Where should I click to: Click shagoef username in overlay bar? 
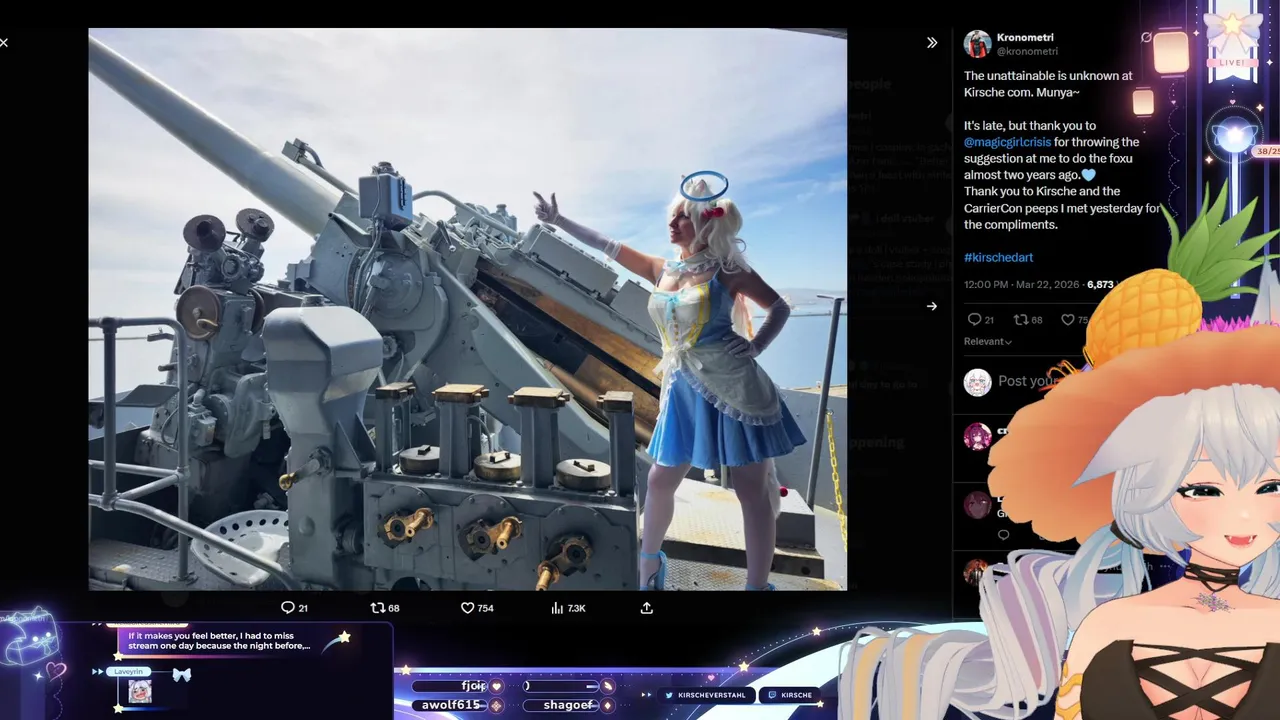(567, 705)
